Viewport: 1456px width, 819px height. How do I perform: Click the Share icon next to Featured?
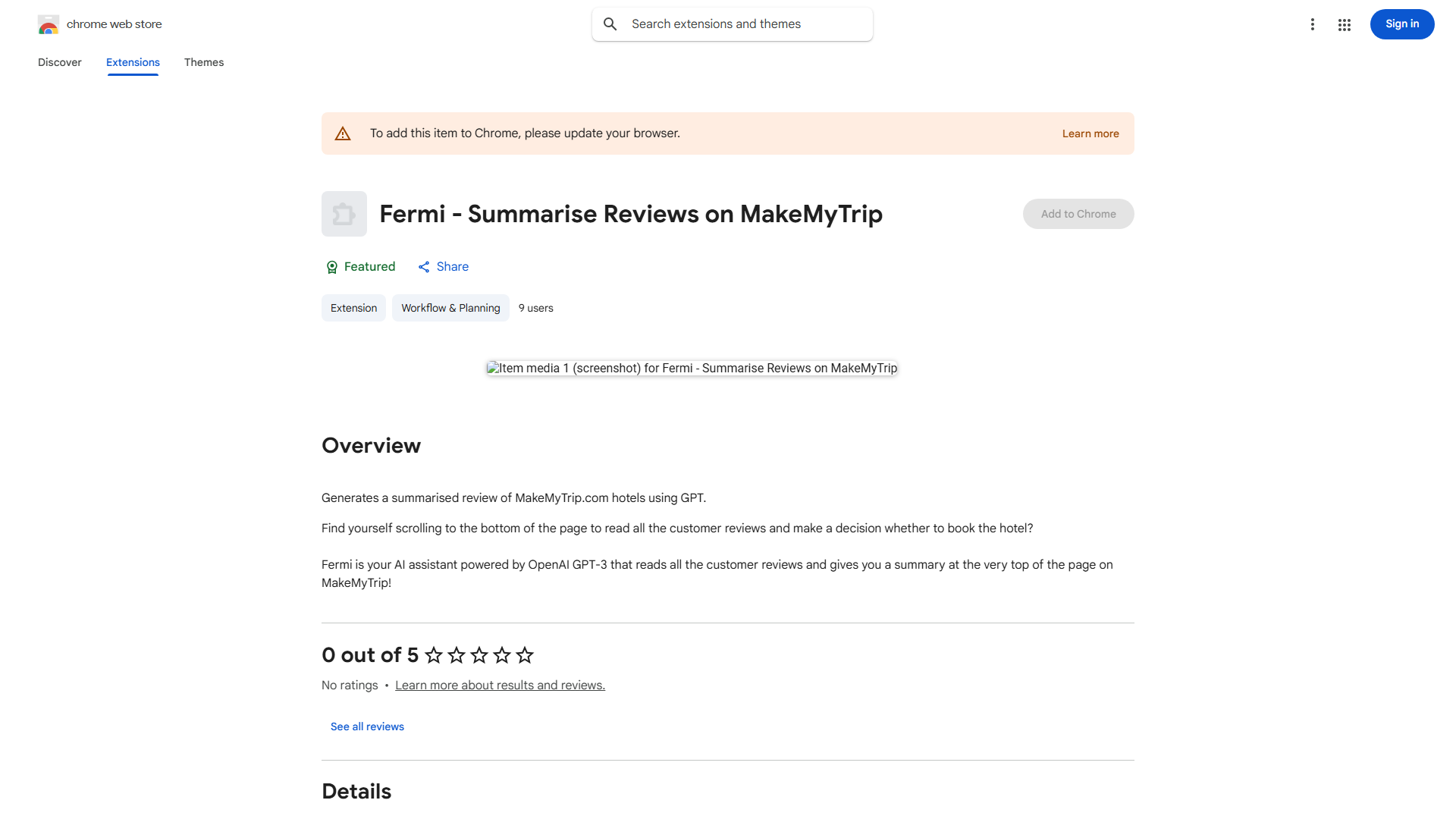pyautogui.click(x=424, y=267)
